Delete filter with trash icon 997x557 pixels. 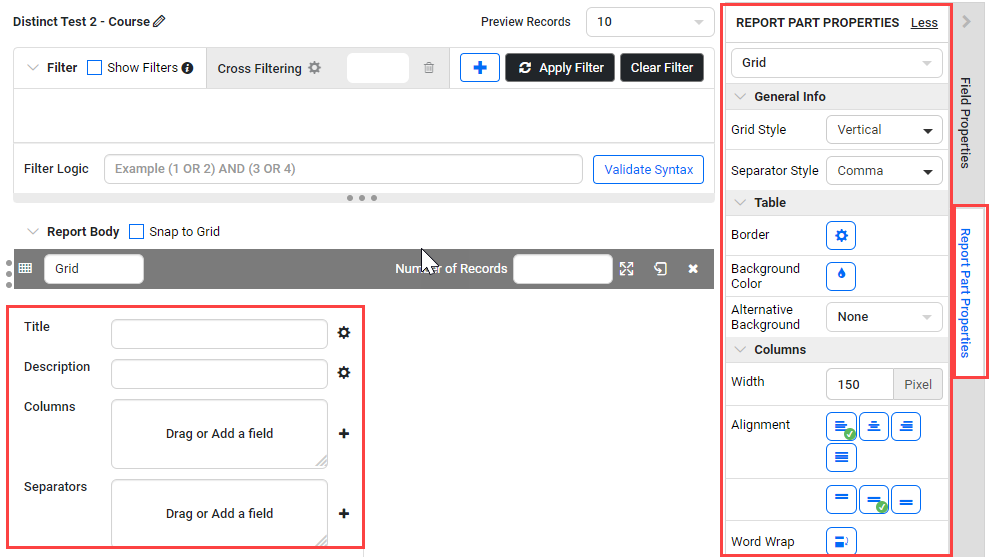(429, 67)
